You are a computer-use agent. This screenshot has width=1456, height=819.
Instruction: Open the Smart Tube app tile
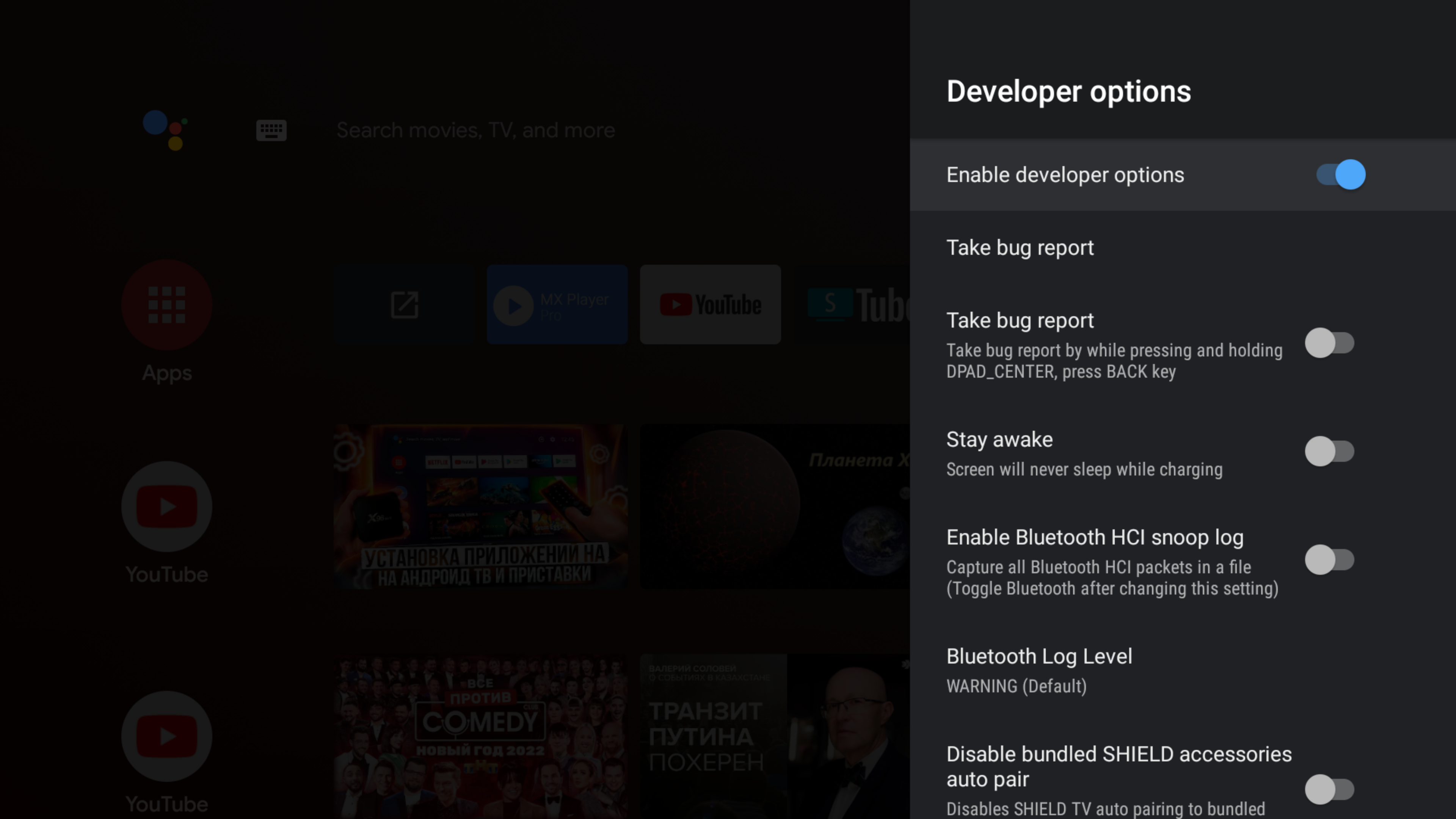(854, 304)
